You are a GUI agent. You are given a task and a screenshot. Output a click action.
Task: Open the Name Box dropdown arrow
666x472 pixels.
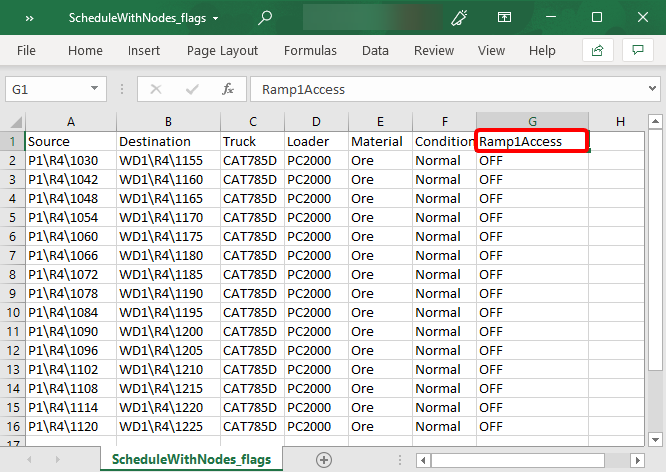click(96, 89)
